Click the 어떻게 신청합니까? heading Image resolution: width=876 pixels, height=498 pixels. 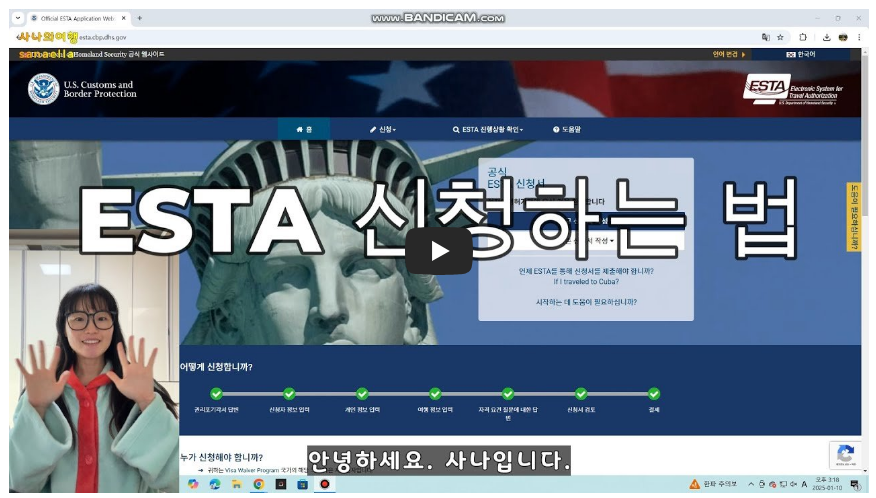click(x=216, y=367)
